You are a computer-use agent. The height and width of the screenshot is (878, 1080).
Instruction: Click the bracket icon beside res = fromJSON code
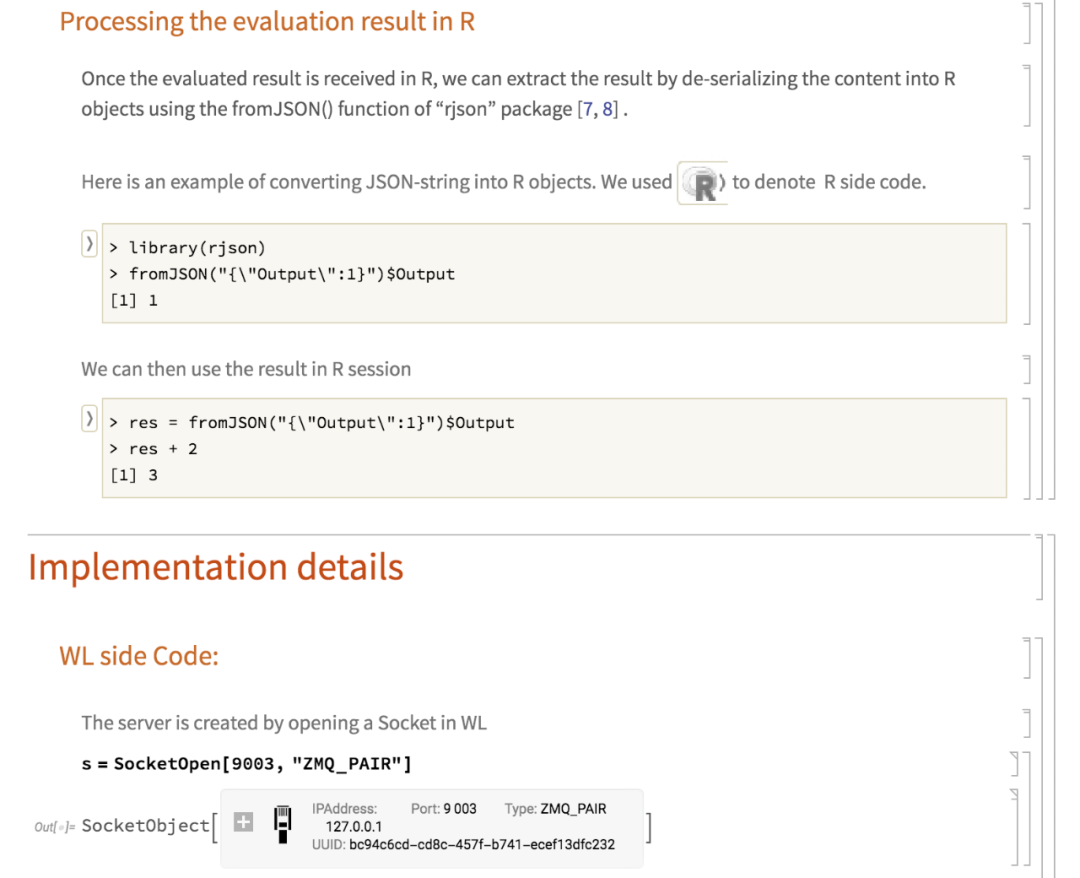click(x=90, y=419)
